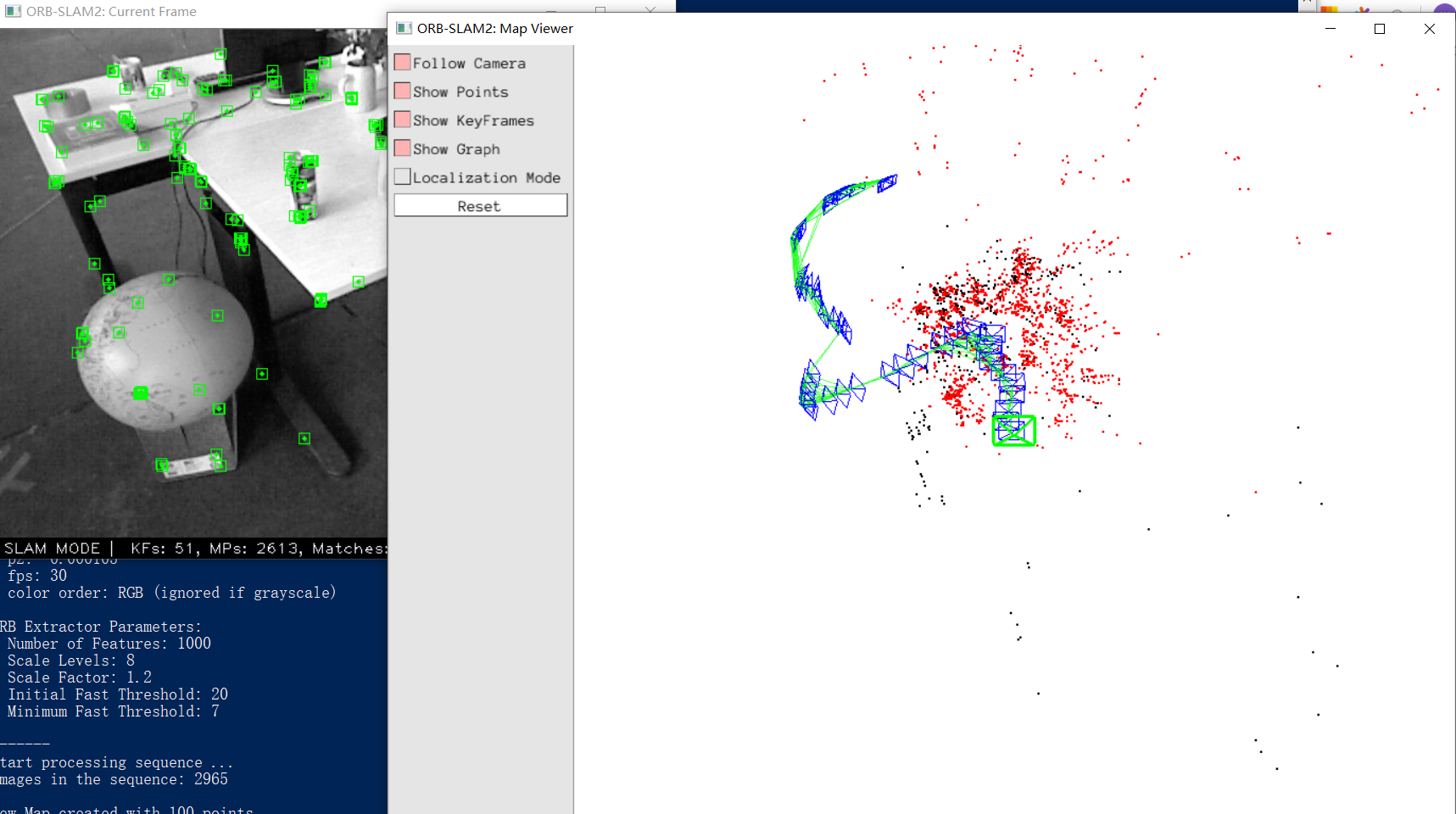1456x814 pixels.
Task: Click the 'ORB-SLAM2: Map Viewer' title text
Action: click(x=495, y=28)
